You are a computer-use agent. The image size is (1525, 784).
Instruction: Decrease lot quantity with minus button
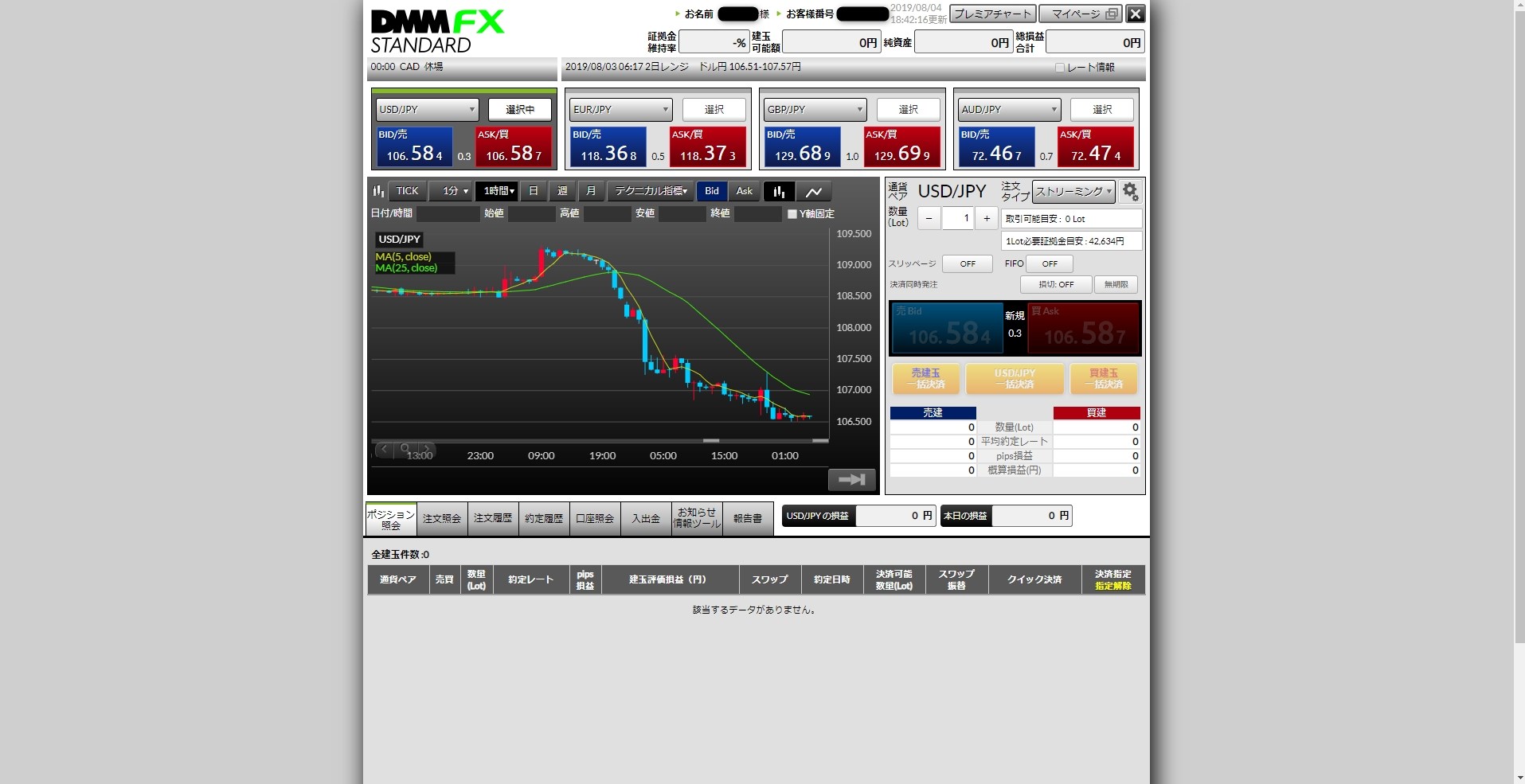[x=929, y=218]
